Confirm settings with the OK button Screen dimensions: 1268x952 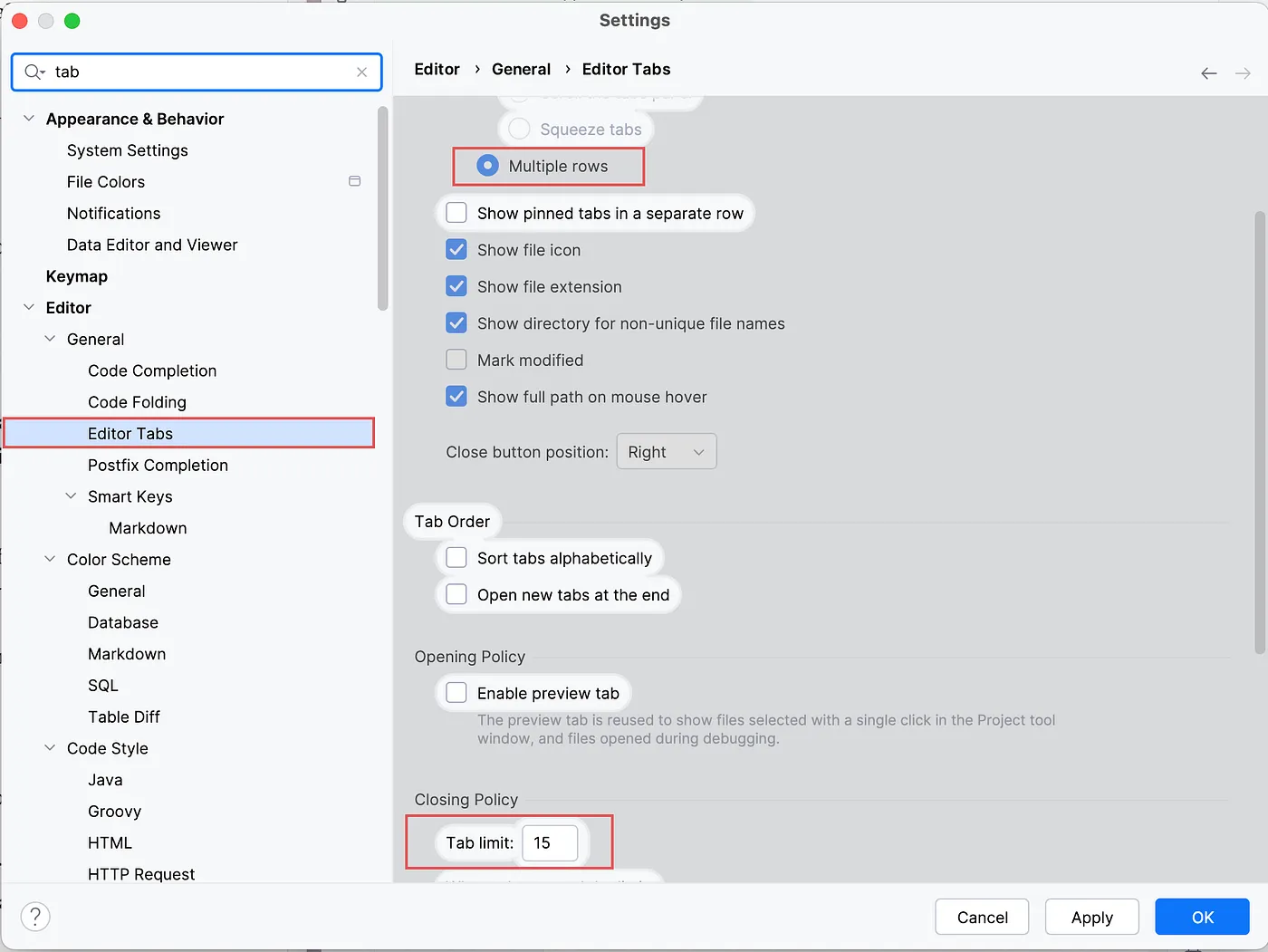tap(1202, 916)
